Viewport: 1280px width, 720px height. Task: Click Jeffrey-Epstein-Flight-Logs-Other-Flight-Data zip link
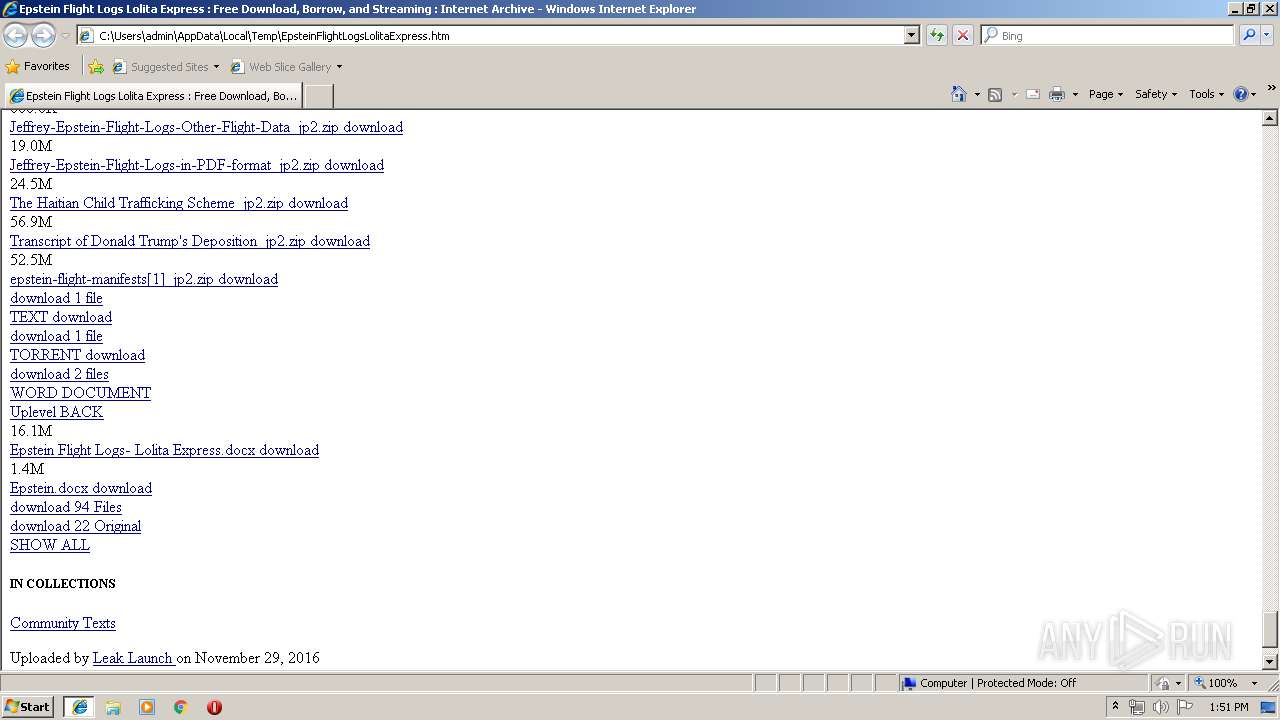click(206, 127)
